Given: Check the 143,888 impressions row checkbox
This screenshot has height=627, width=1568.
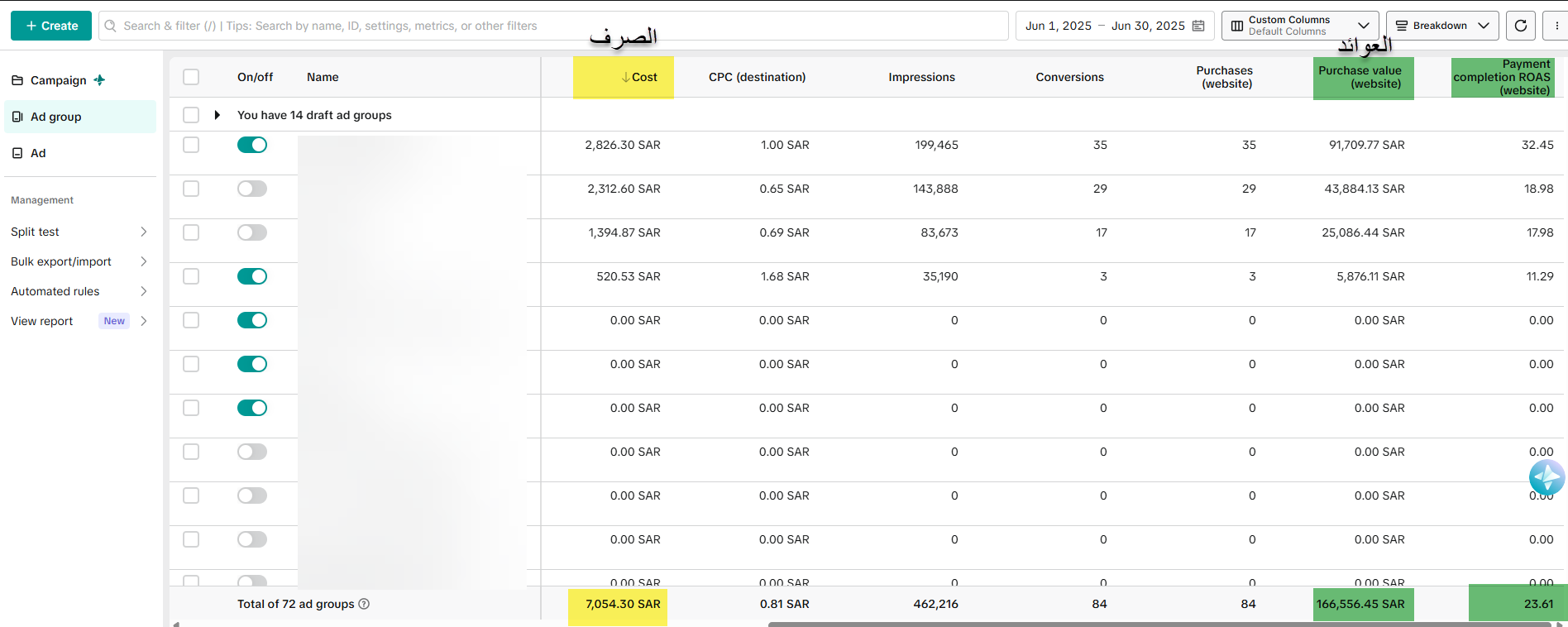Looking at the screenshot, I should pos(191,189).
